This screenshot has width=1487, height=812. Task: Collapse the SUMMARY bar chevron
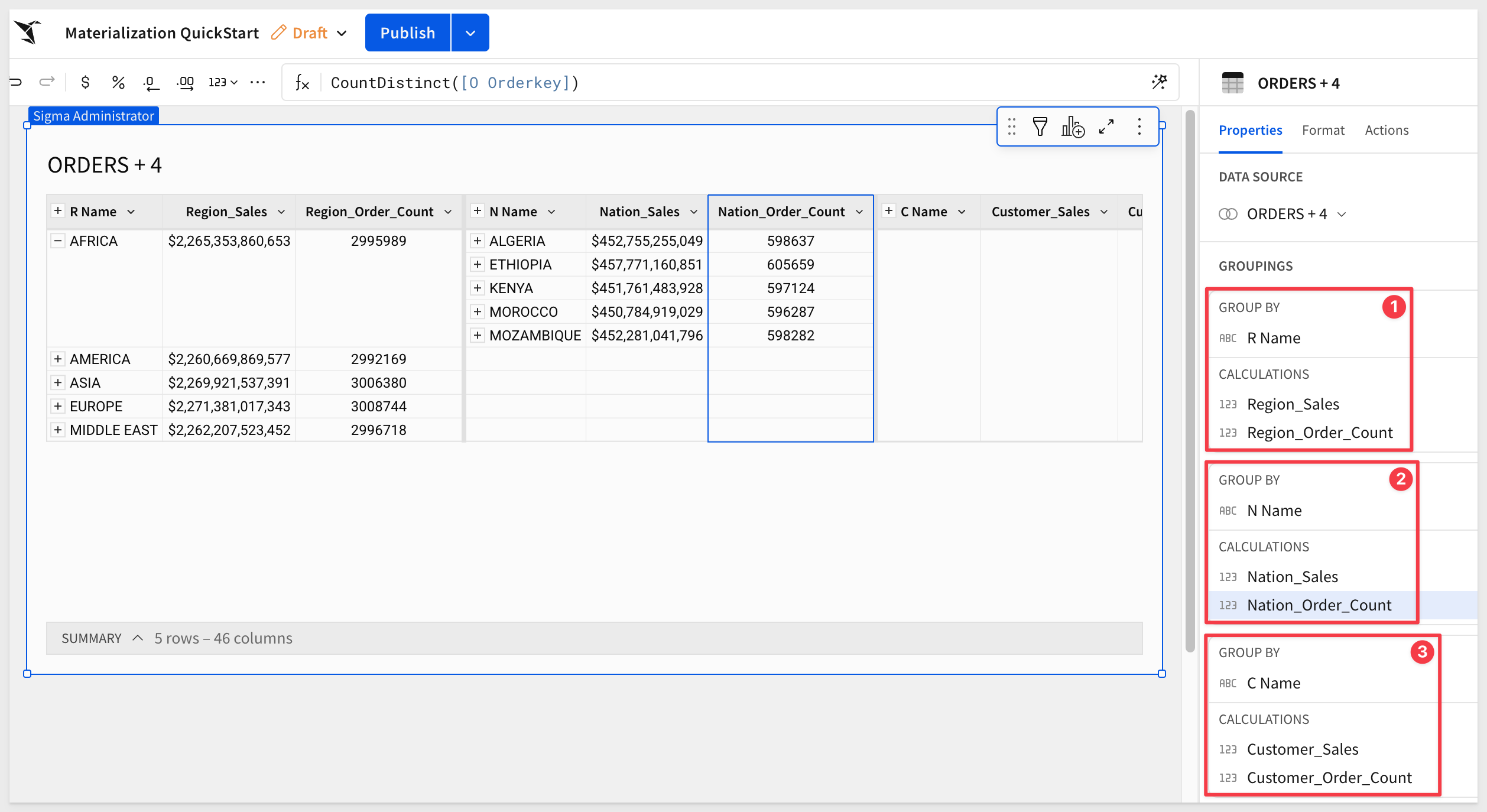tap(138, 638)
